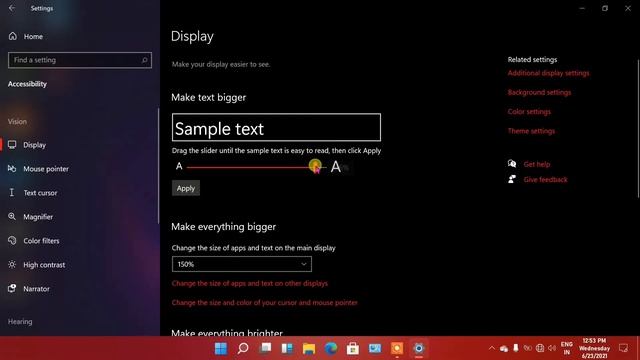Go back using the Settings back arrow

point(12,8)
